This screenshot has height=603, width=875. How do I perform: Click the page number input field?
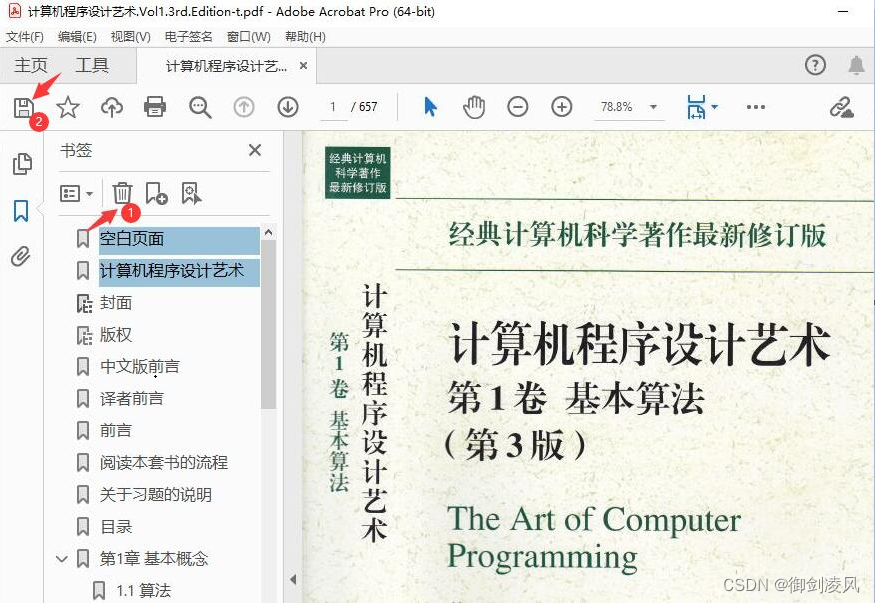pyautogui.click(x=333, y=107)
